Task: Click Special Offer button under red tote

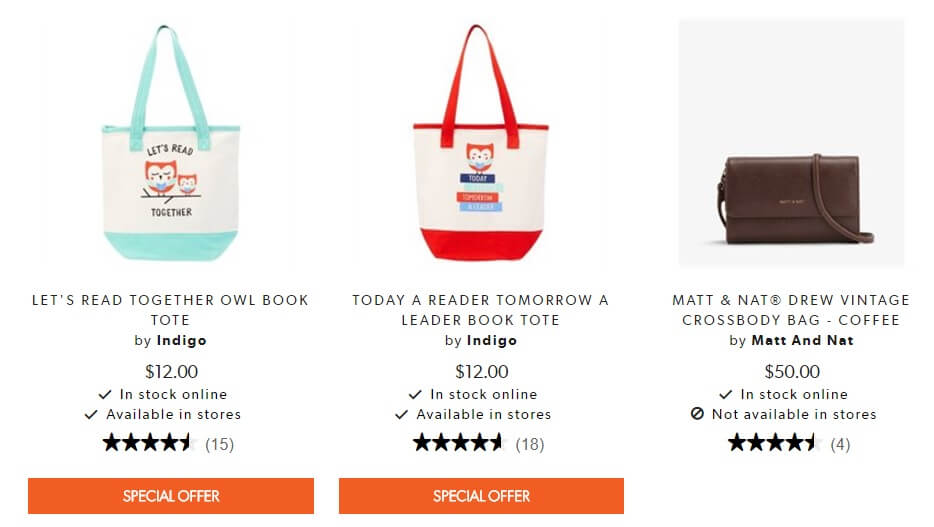Action: pos(481,496)
